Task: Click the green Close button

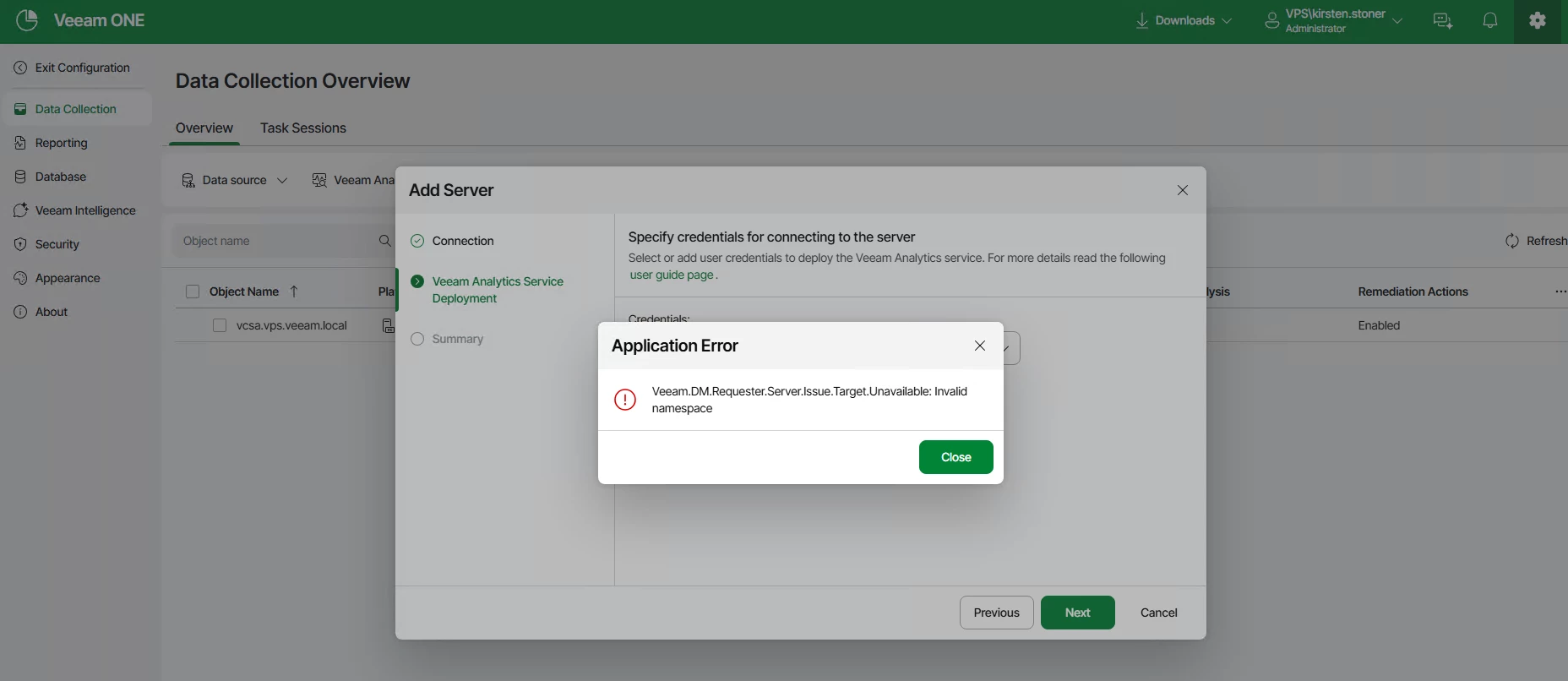Action: click(x=956, y=457)
